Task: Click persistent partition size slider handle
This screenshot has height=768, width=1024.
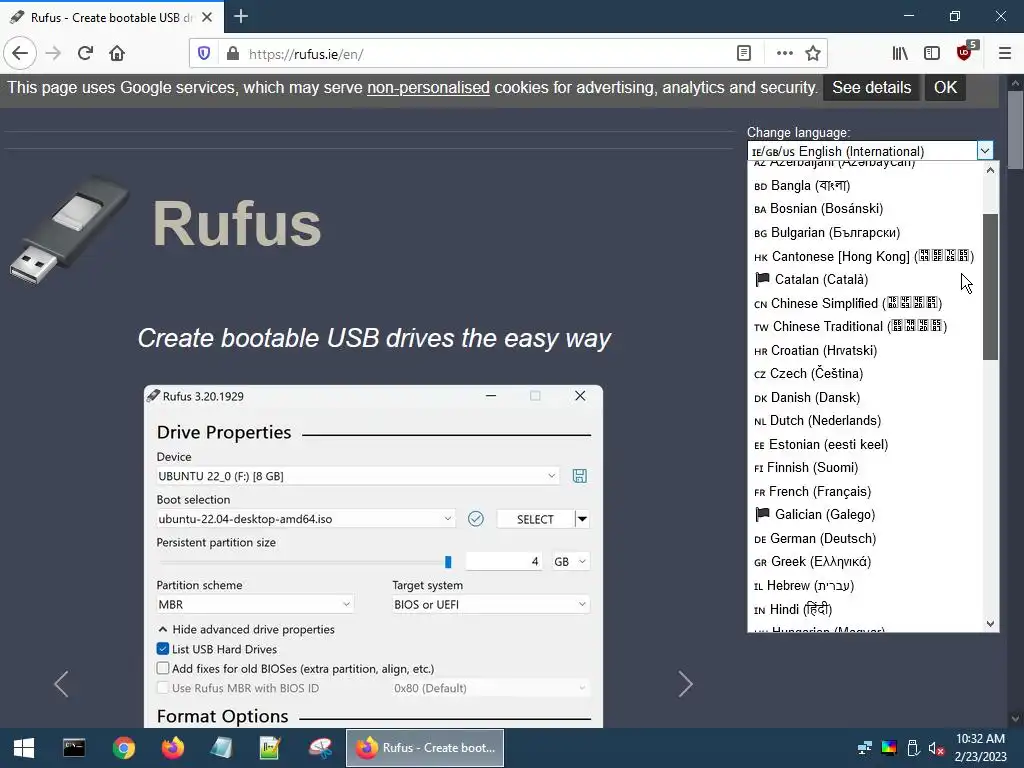Action: [x=448, y=562]
